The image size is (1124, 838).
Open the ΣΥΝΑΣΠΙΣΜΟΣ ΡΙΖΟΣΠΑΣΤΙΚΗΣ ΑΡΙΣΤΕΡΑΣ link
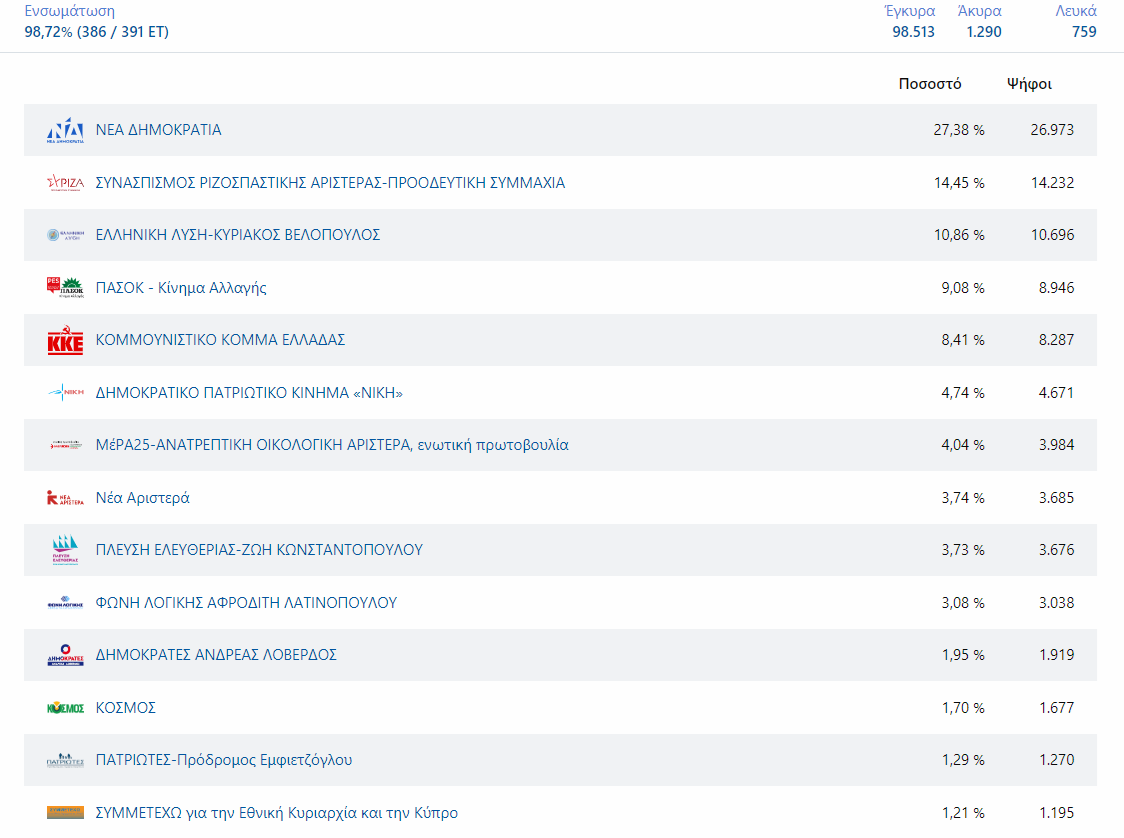[x=330, y=183]
